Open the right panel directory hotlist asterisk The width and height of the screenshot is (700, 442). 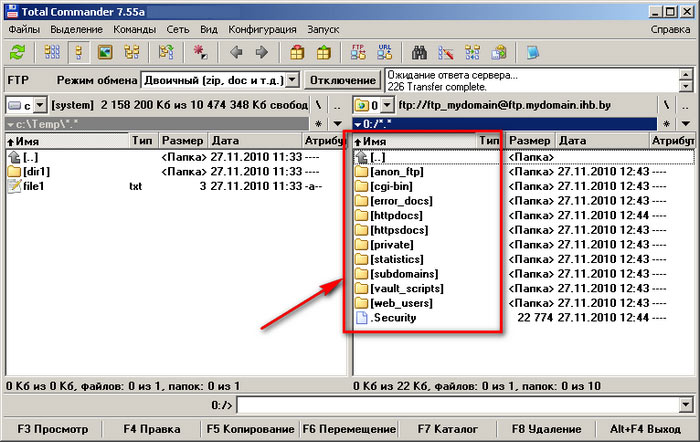point(666,124)
